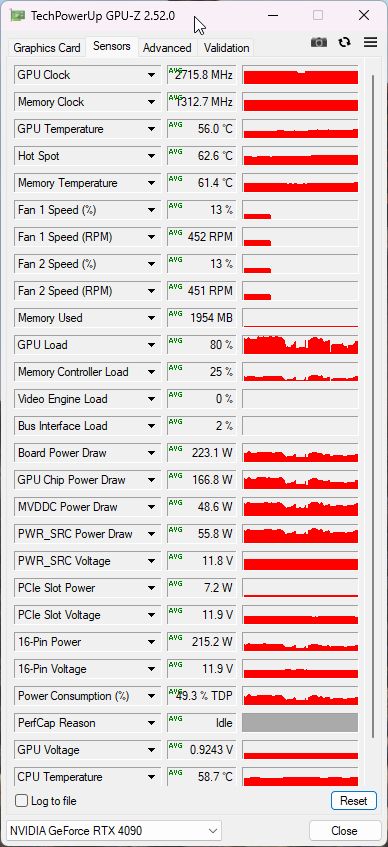This screenshot has height=847, width=388.
Task: Click the GPU Clock 2715.8 MHz value
Action: 202,75
